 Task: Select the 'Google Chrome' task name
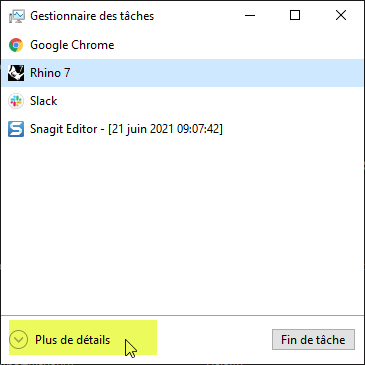pyautogui.click(x=72, y=45)
